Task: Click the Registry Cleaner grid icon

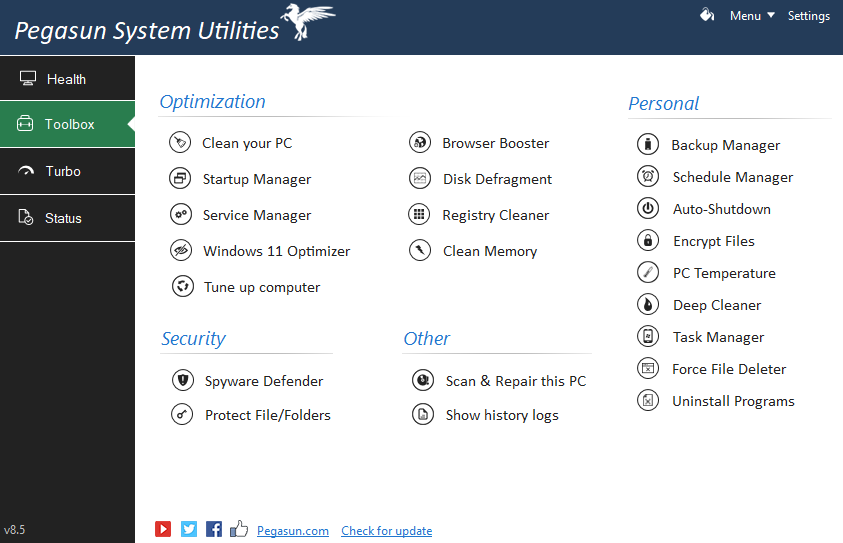Action: coord(420,215)
